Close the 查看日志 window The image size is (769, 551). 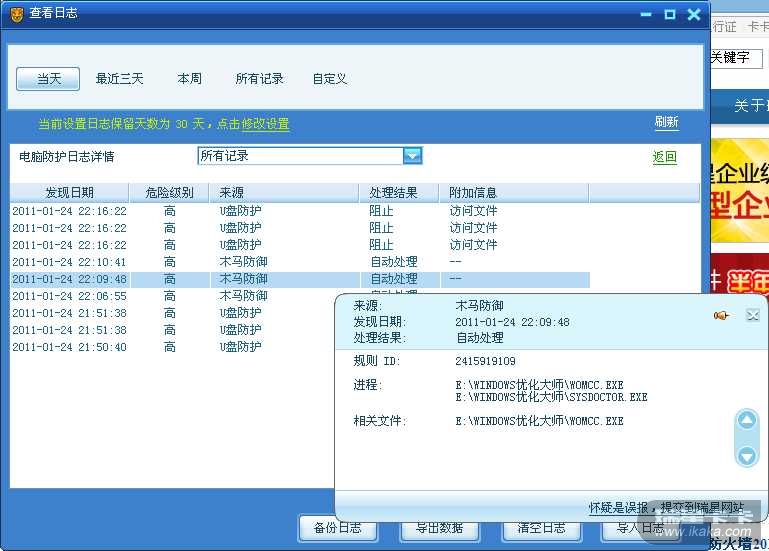[693, 15]
